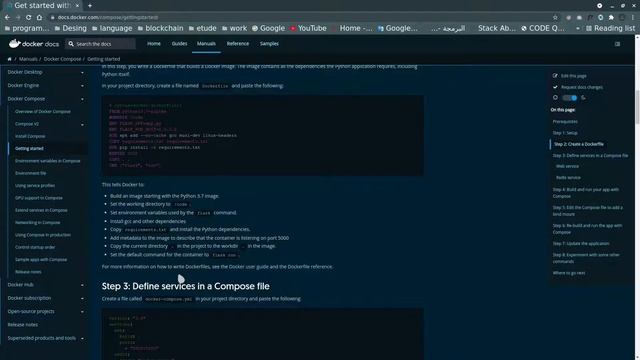Click the sidebar toggle icon in the header
This screenshot has height=360, width=640.
(x=617, y=44)
